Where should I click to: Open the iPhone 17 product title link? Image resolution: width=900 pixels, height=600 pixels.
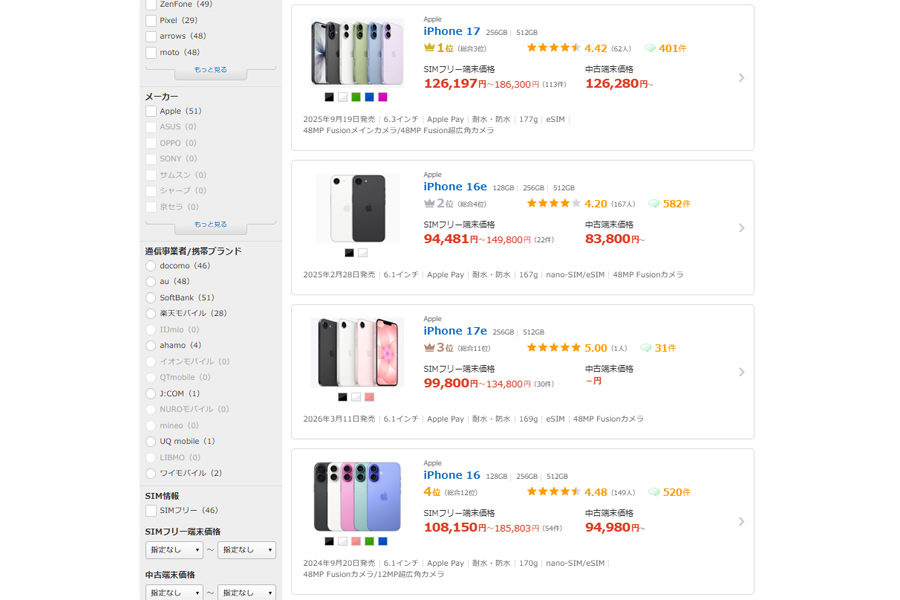tap(452, 31)
